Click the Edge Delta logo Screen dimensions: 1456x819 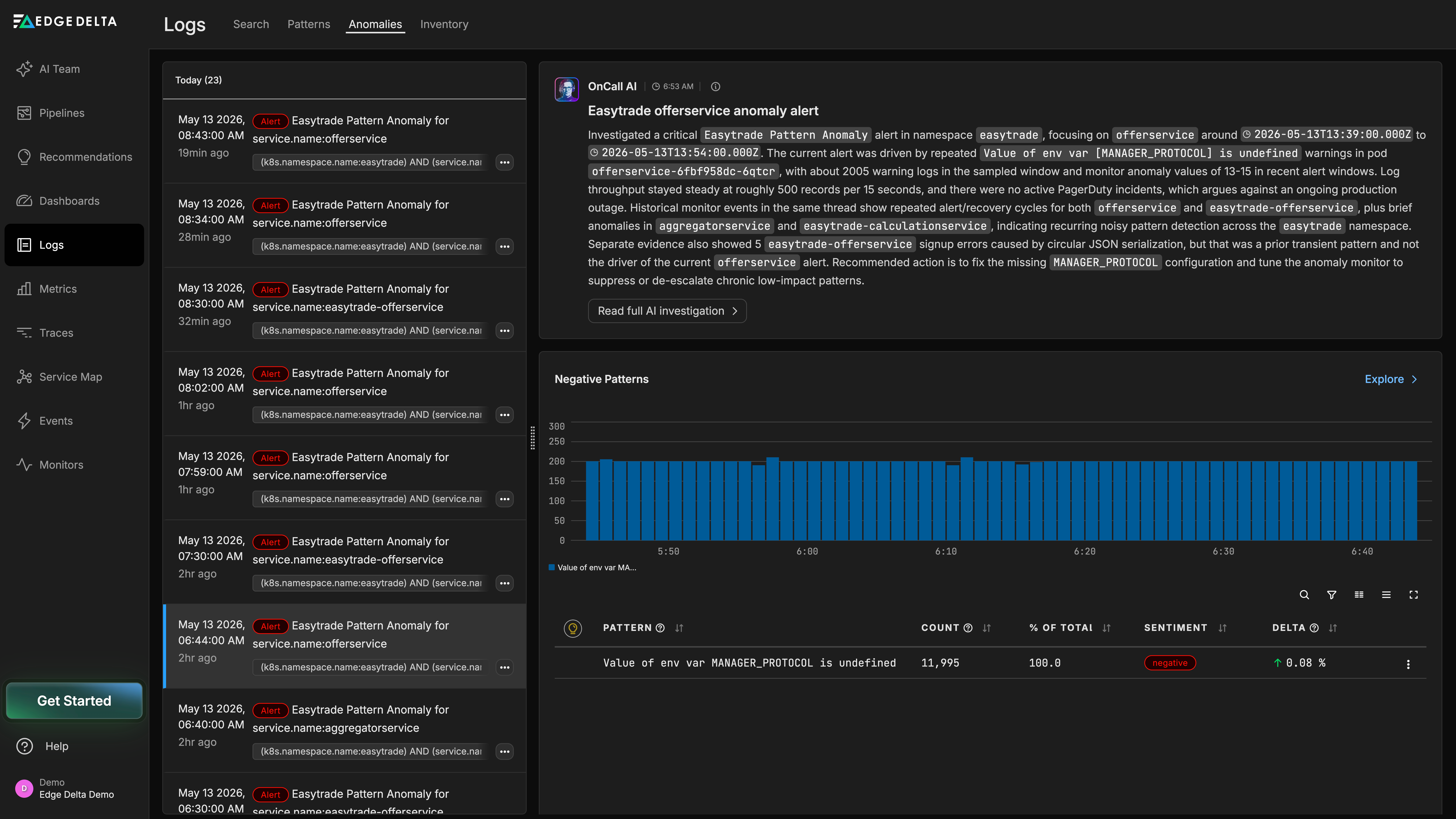coord(65,21)
